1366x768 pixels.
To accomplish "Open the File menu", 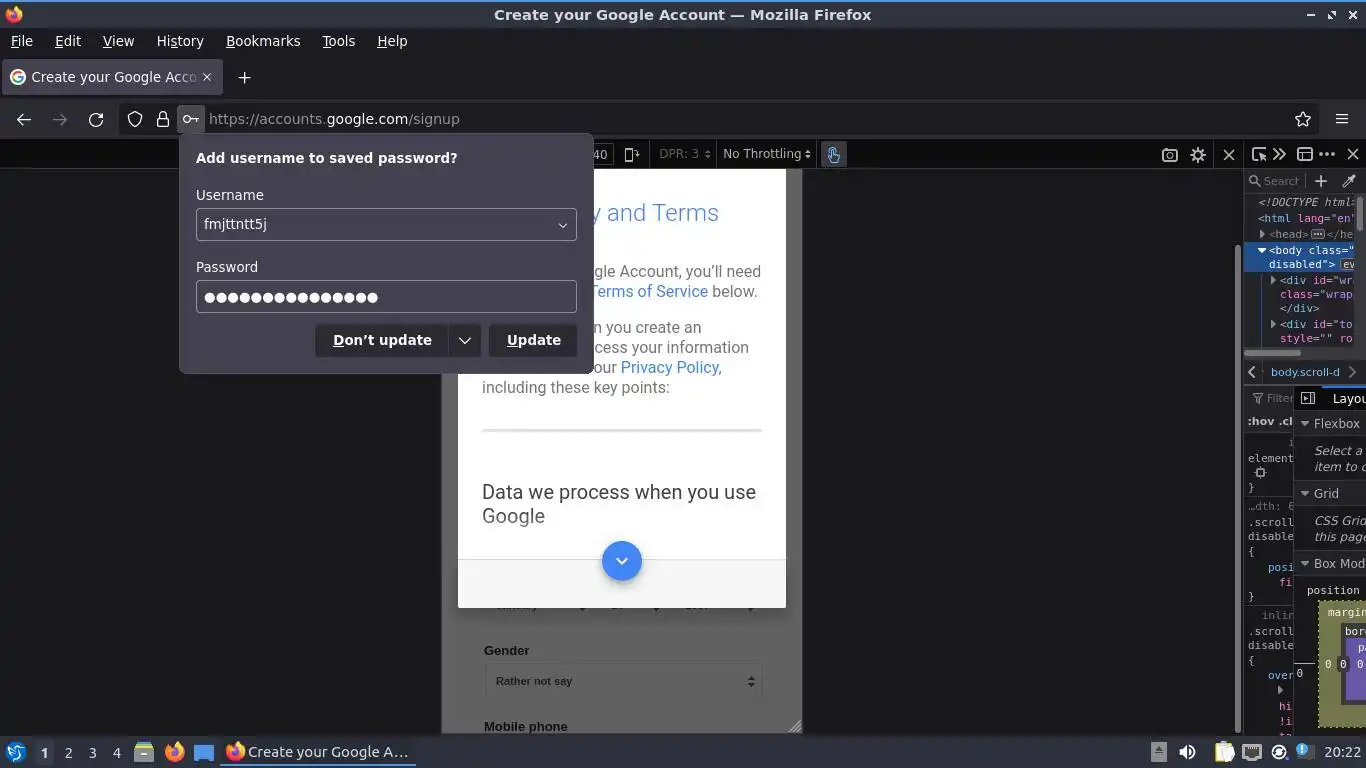I will coord(21,41).
